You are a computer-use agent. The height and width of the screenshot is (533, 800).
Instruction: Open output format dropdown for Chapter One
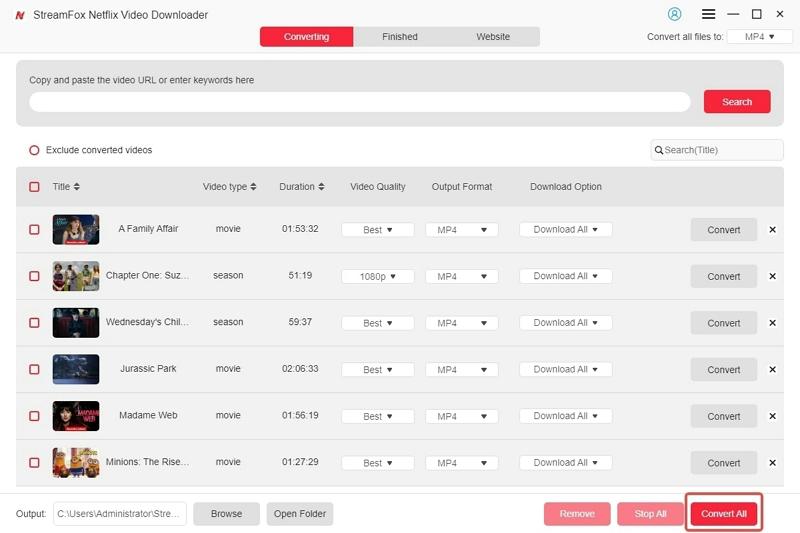[x=462, y=276]
